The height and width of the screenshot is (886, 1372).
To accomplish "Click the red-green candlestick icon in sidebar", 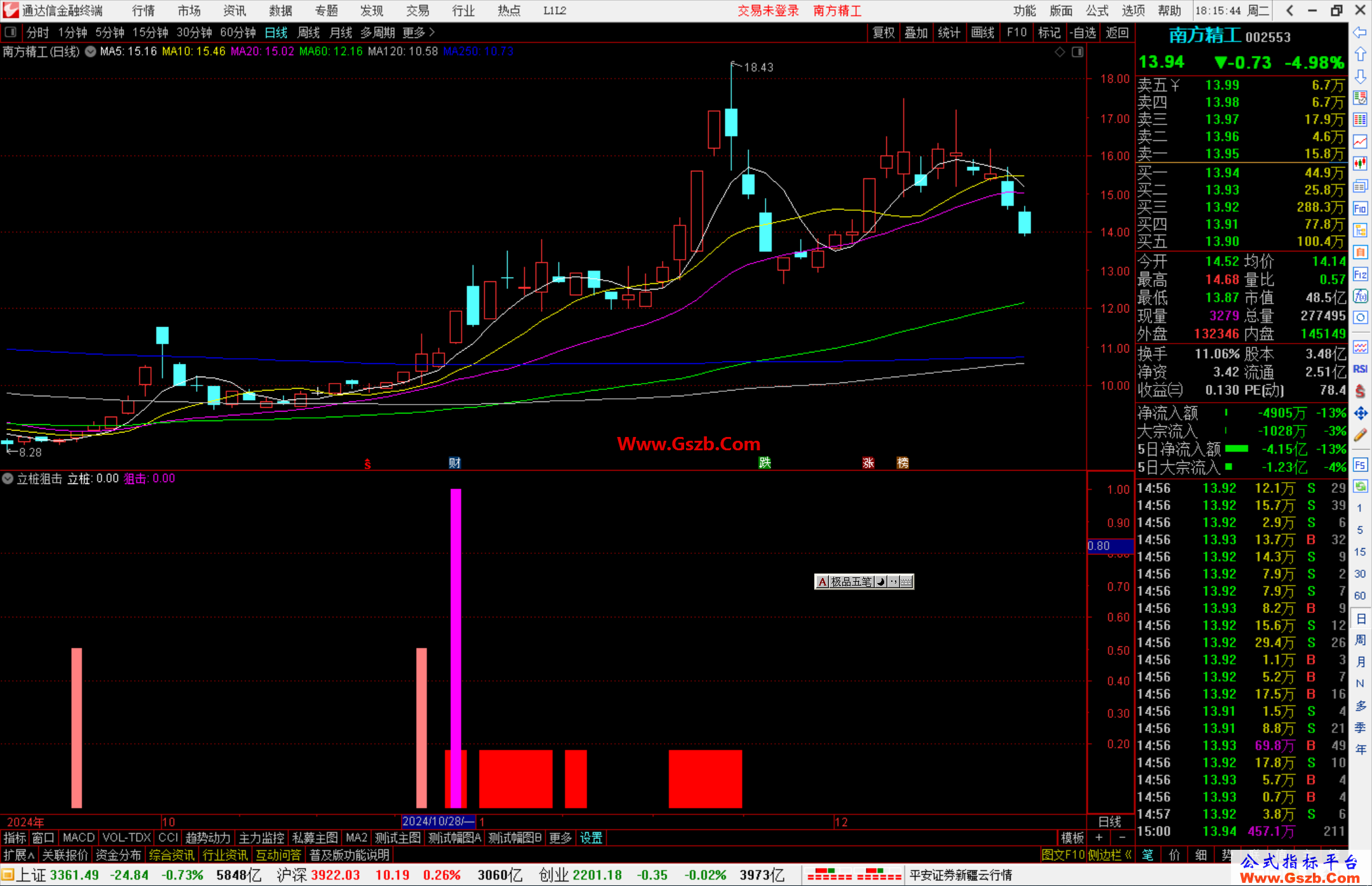I will coord(1360,164).
